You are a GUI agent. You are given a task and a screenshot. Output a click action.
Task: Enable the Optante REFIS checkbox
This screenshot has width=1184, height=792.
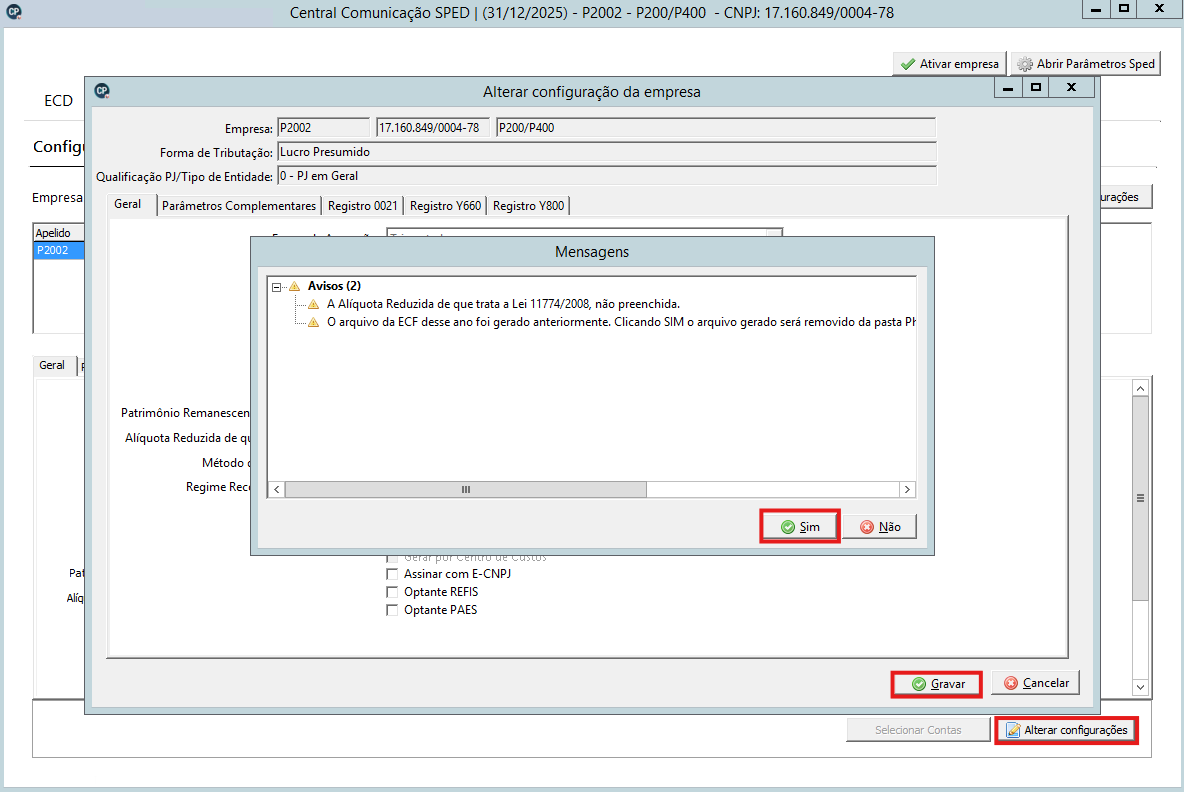392,593
